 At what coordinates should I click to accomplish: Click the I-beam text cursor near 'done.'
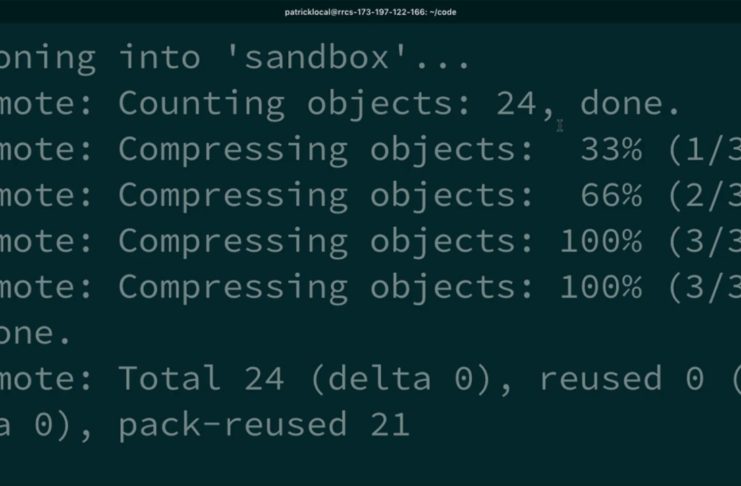(561, 124)
